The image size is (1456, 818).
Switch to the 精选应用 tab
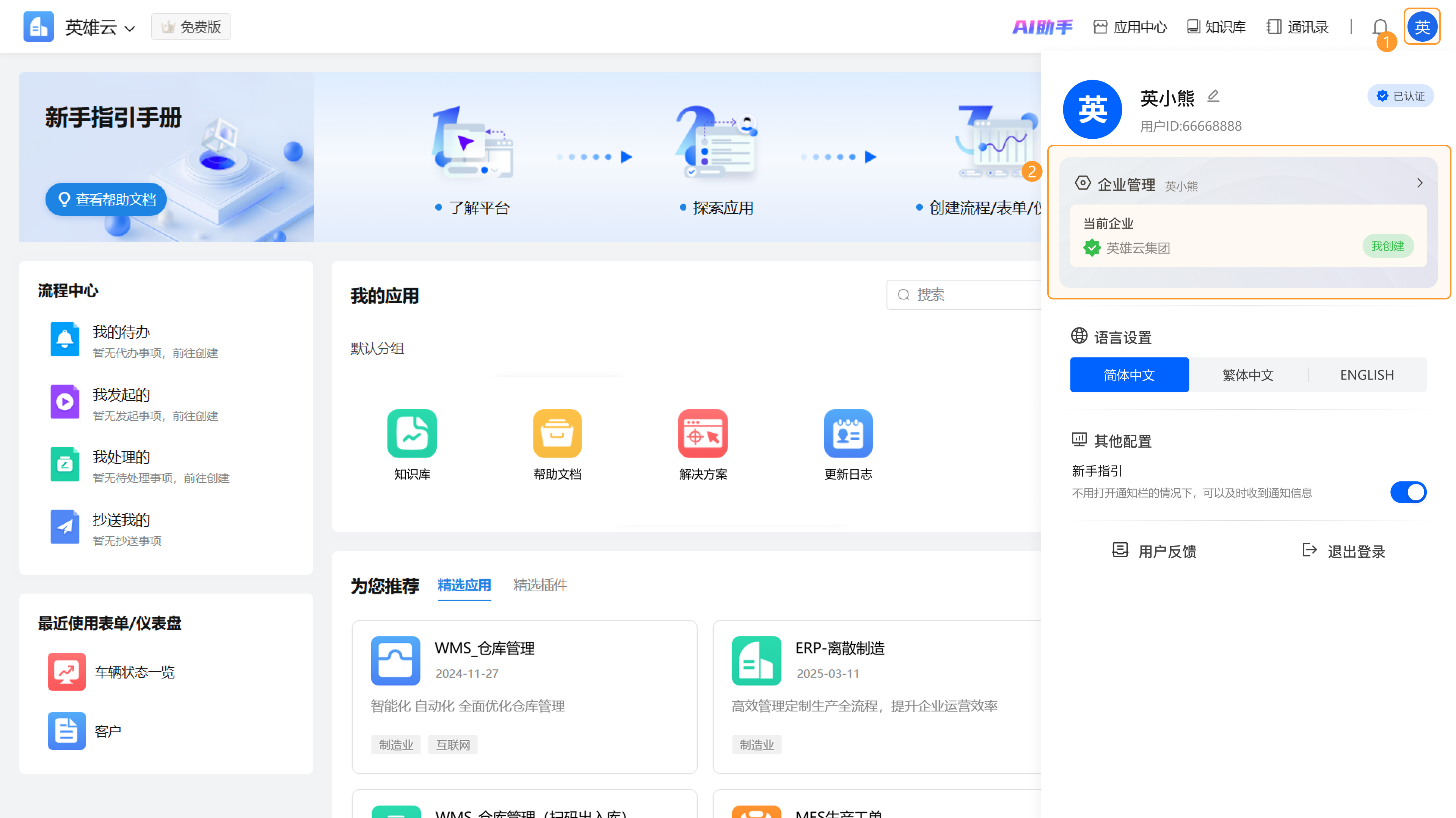tap(464, 585)
